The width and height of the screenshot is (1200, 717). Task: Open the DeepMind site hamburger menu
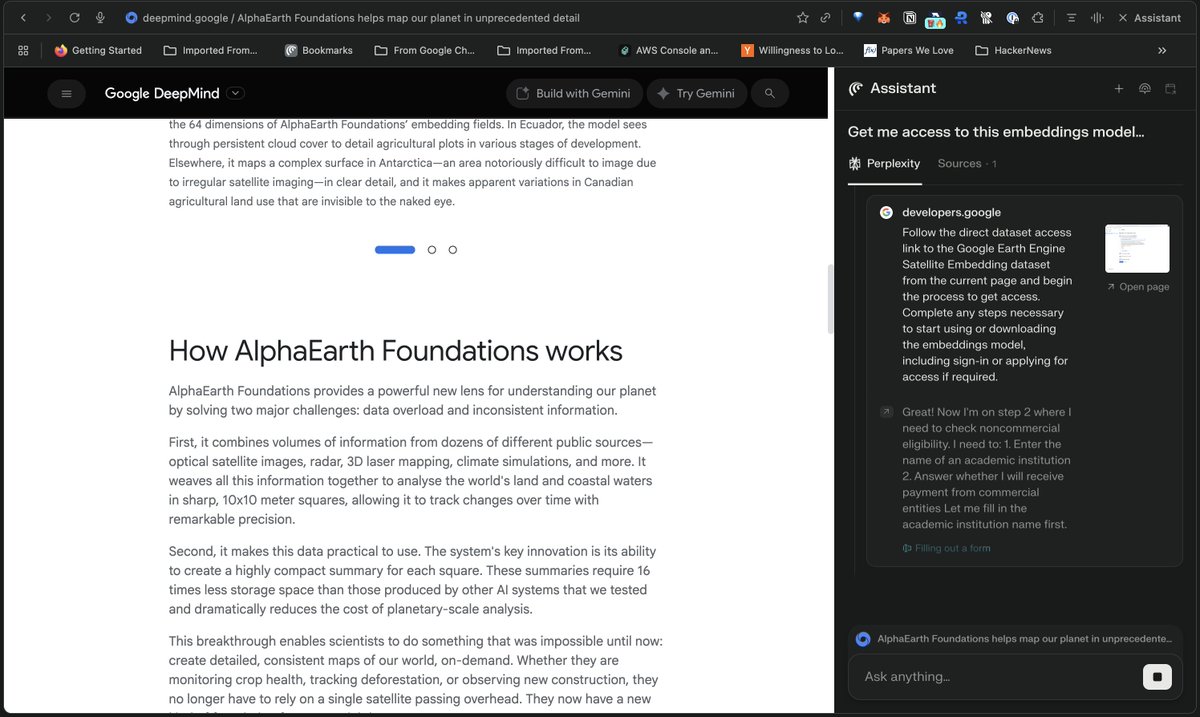click(66, 92)
